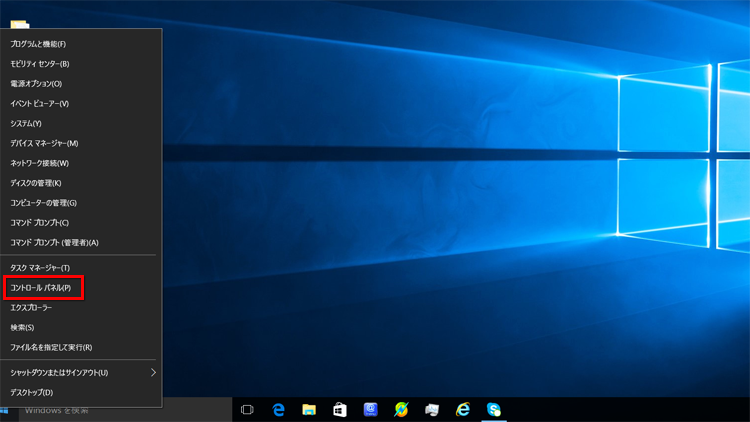Expand the シャットダウンまたはサインアウト submenu arrow

pos(153,372)
